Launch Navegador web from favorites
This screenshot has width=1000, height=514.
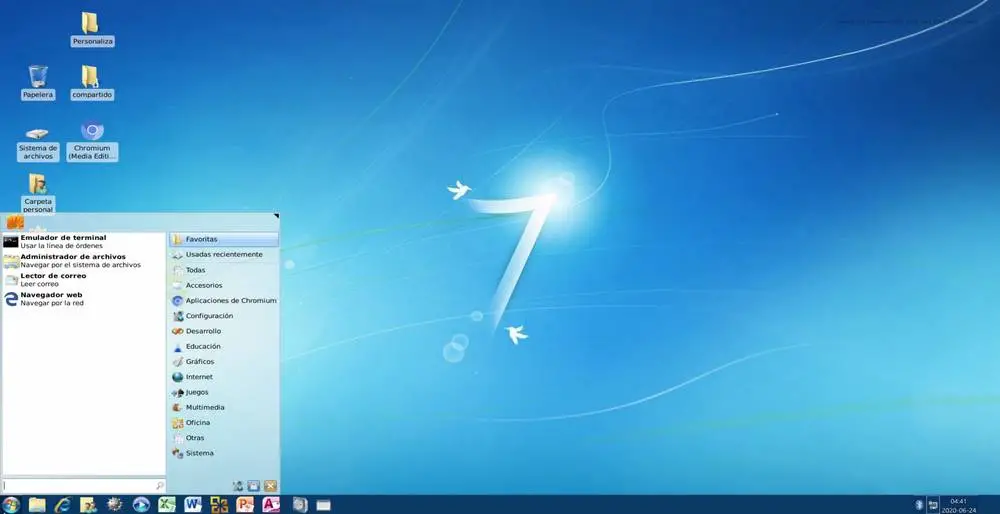click(x=83, y=299)
